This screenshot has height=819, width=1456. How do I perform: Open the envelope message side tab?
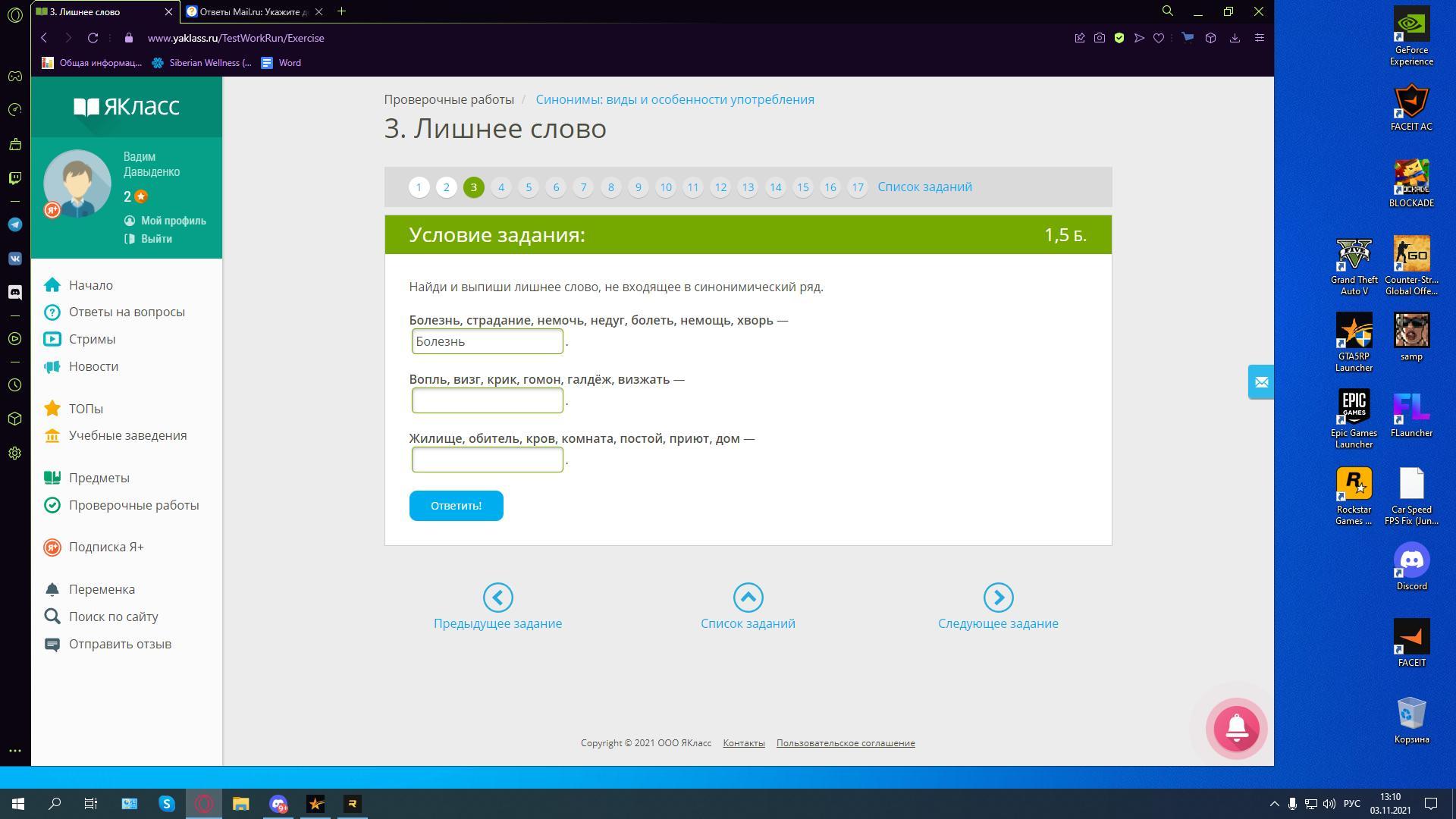1261,382
